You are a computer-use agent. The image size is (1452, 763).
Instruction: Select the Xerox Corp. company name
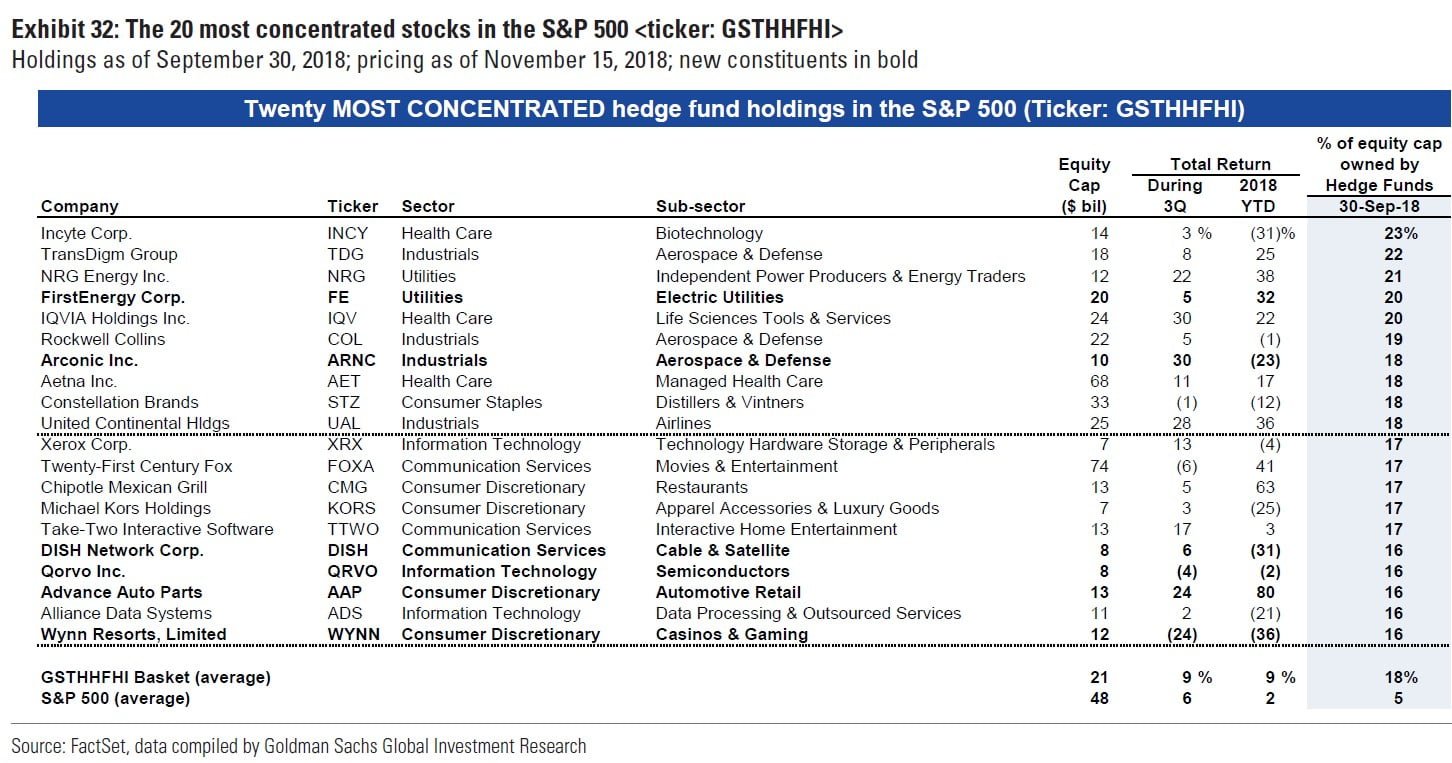click(x=86, y=444)
